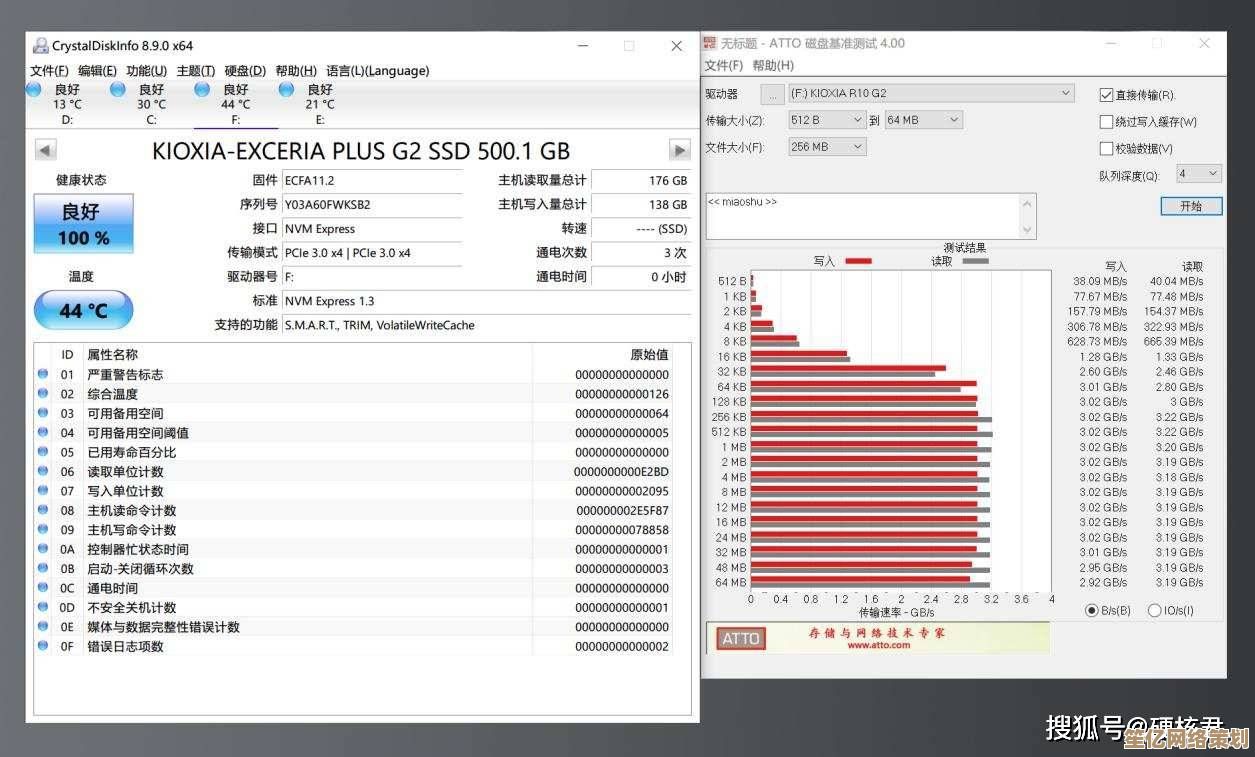Click transfer mode field PCIe 3.0 x4
The image size is (1255, 757).
coord(371,253)
